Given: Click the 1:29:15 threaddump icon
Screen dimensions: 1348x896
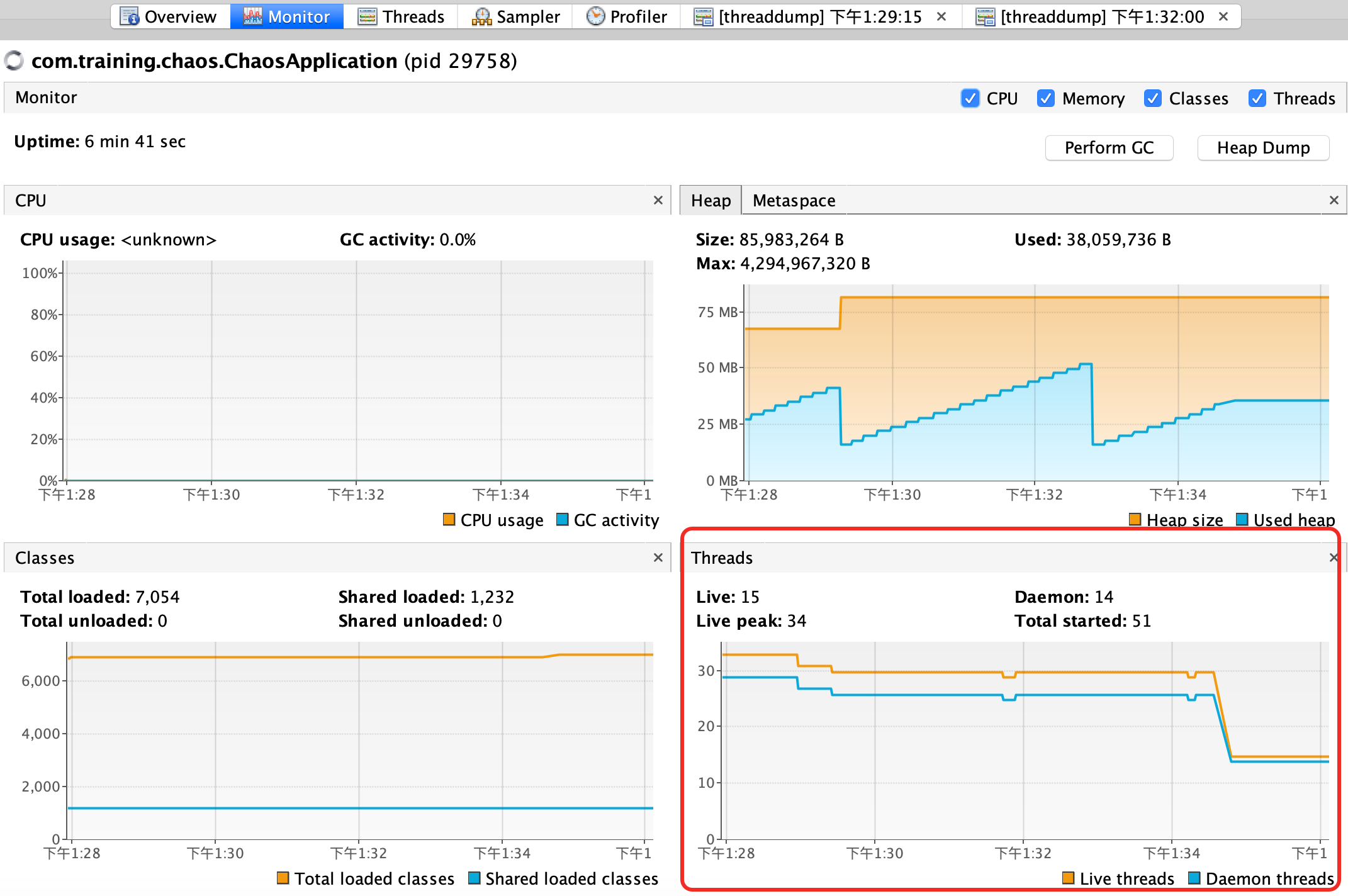Looking at the screenshot, I should 703,16.
